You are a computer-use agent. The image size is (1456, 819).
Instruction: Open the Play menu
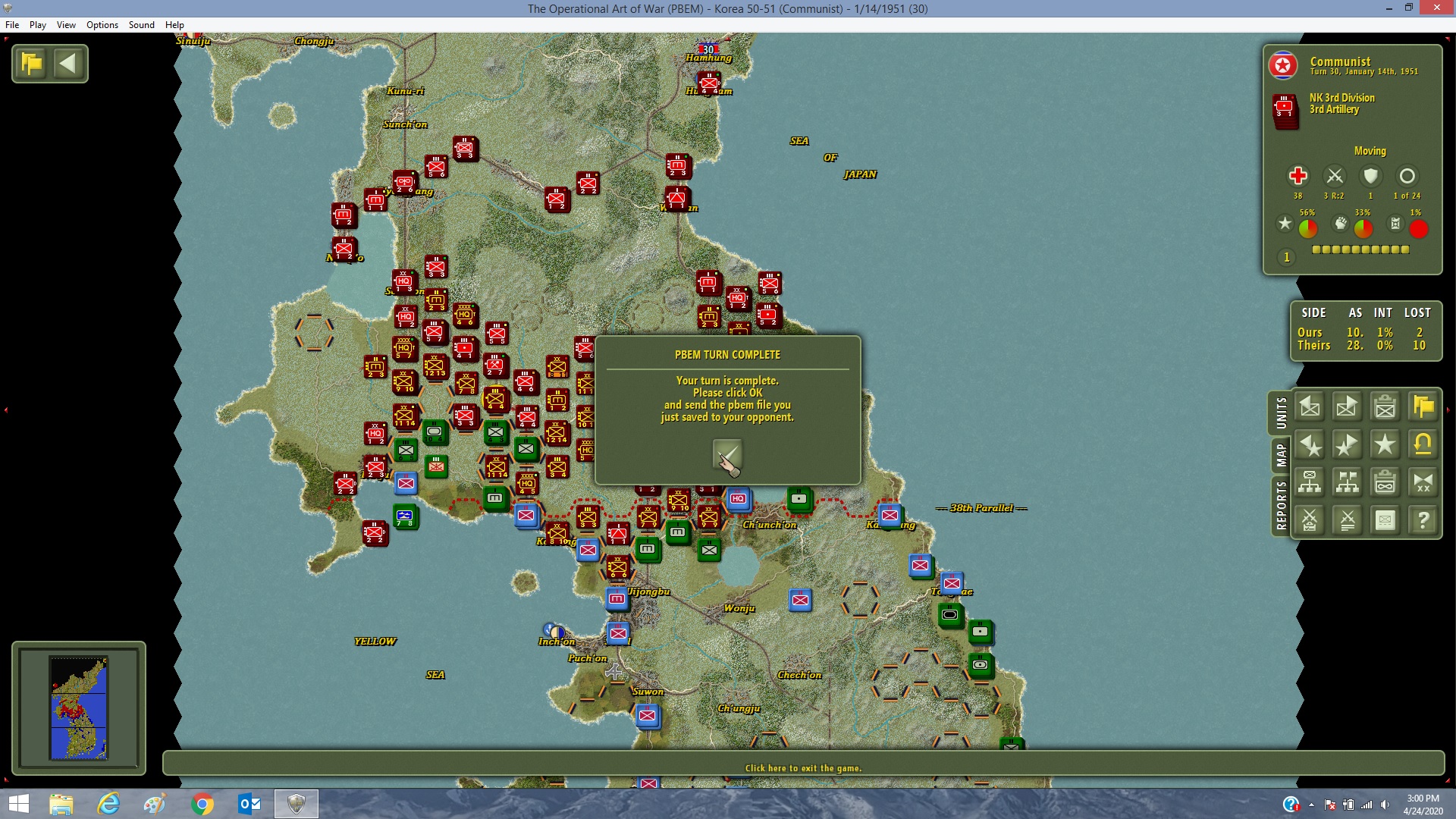pyautogui.click(x=38, y=25)
